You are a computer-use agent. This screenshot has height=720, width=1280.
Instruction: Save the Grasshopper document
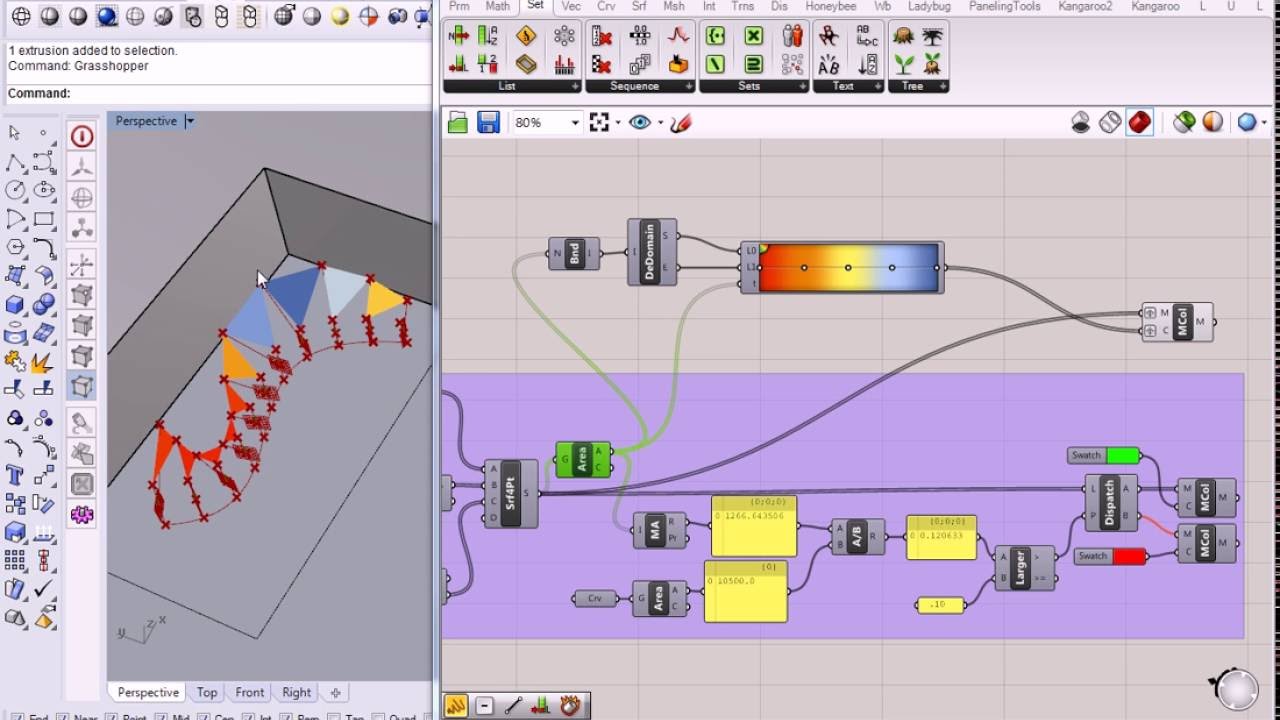click(488, 123)
